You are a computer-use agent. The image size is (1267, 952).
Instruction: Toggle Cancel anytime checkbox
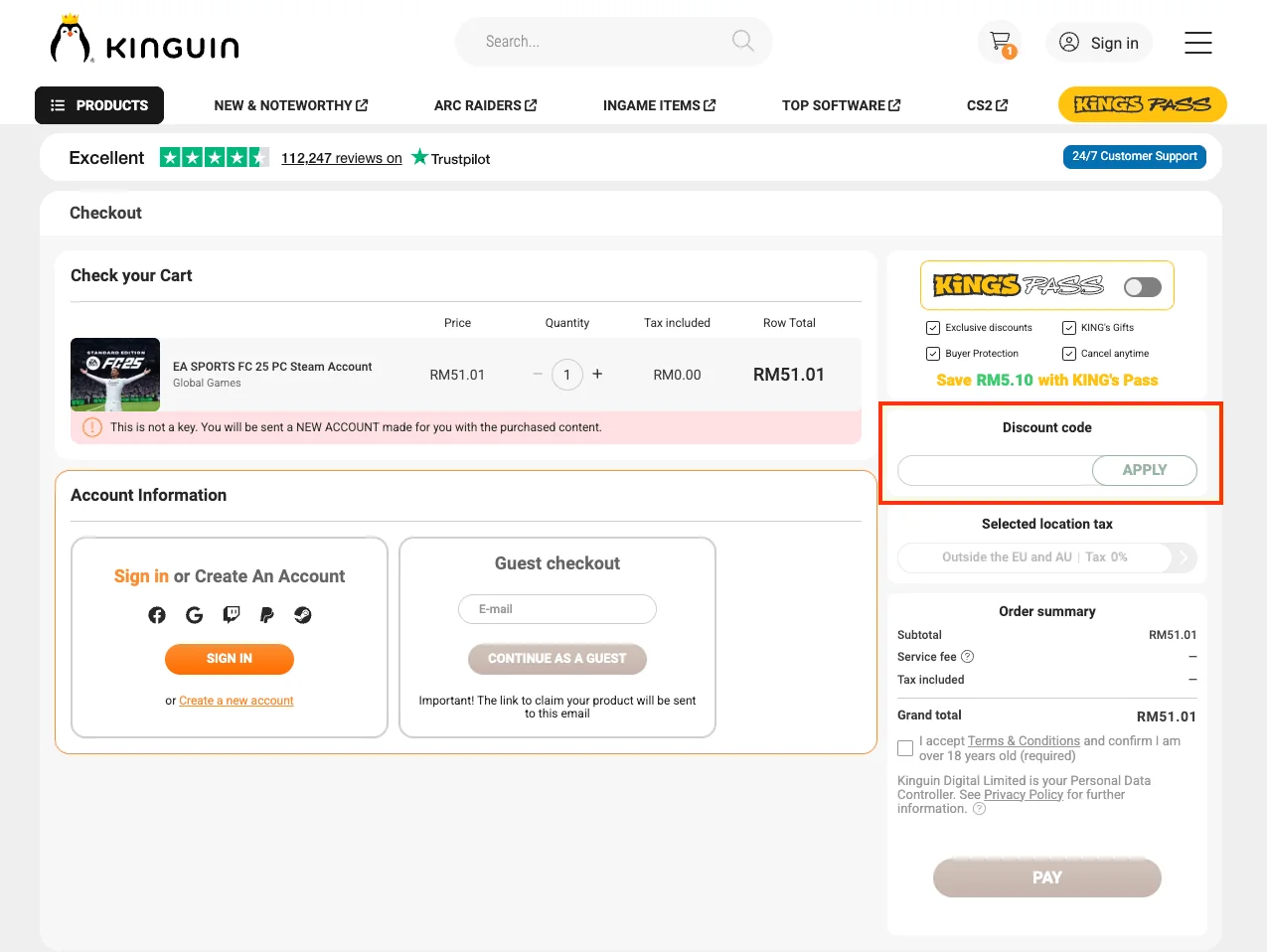pyautogui.click(x=1069, y=354)
